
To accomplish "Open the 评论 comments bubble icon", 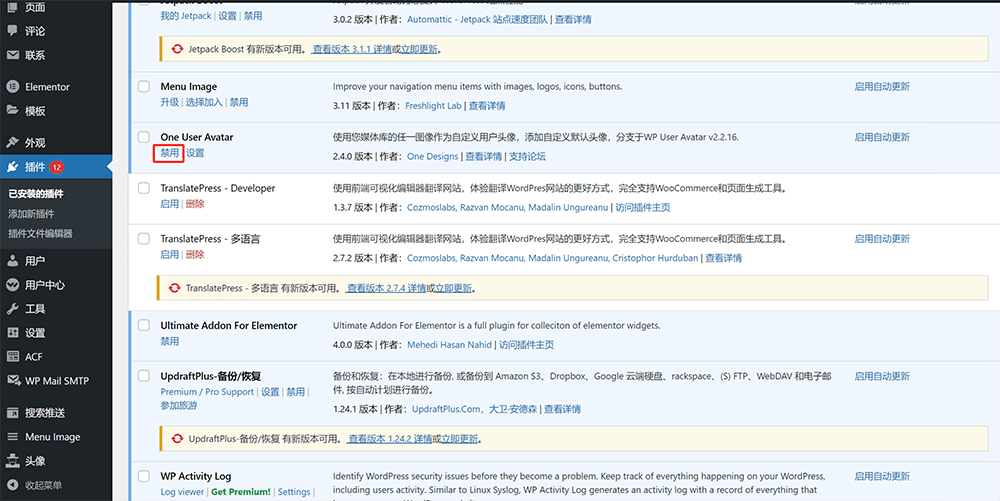I will [12, 31].
